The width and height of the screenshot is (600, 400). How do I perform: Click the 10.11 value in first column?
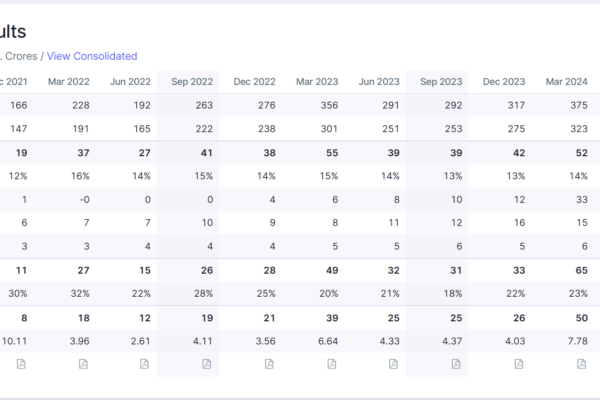tap(15, 341)
